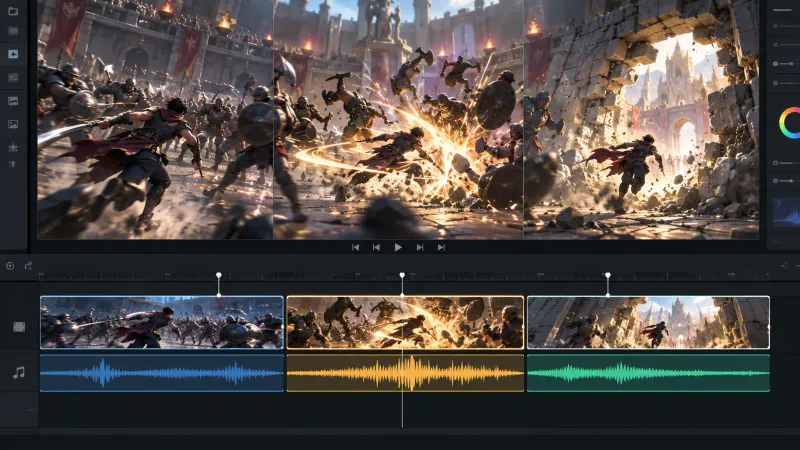Click the video track film icon
This screenshot has height=450, width=800.
click(19, 327)
